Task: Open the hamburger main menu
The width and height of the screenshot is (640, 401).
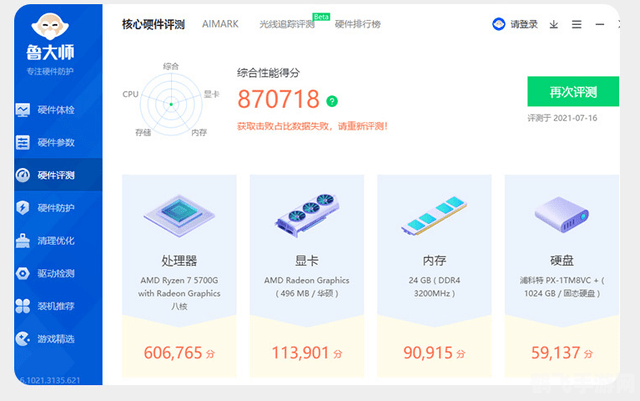Action: tap(576, 25)
